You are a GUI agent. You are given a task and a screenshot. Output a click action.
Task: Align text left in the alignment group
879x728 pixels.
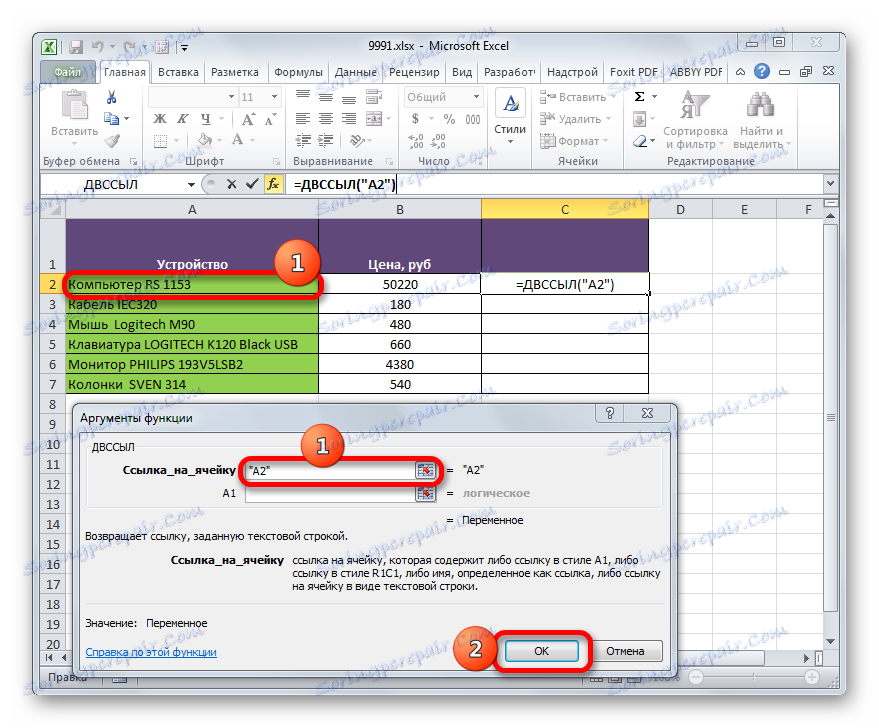[303, 119]
